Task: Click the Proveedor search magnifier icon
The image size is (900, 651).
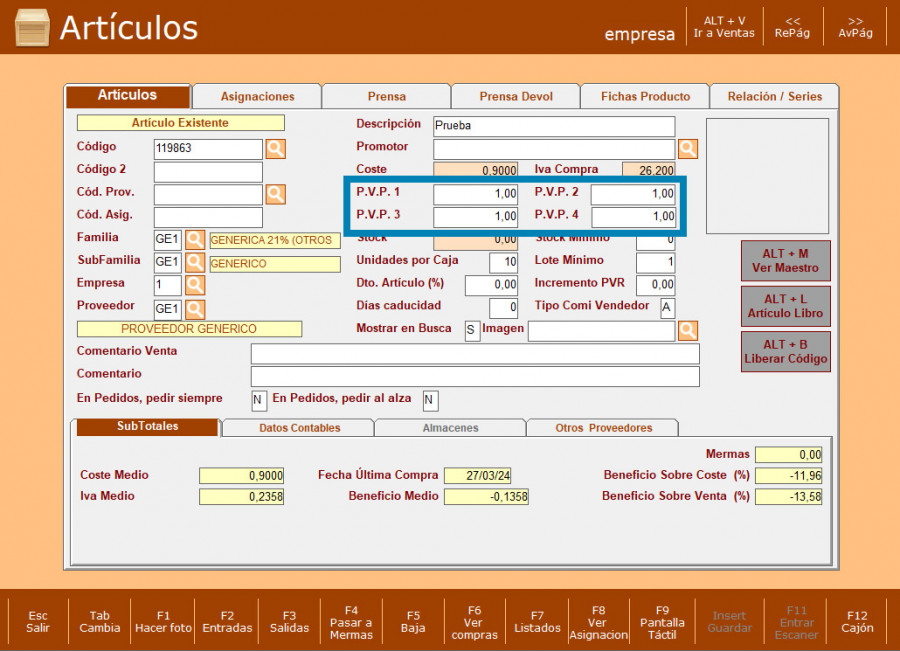Action: [195, 309]
